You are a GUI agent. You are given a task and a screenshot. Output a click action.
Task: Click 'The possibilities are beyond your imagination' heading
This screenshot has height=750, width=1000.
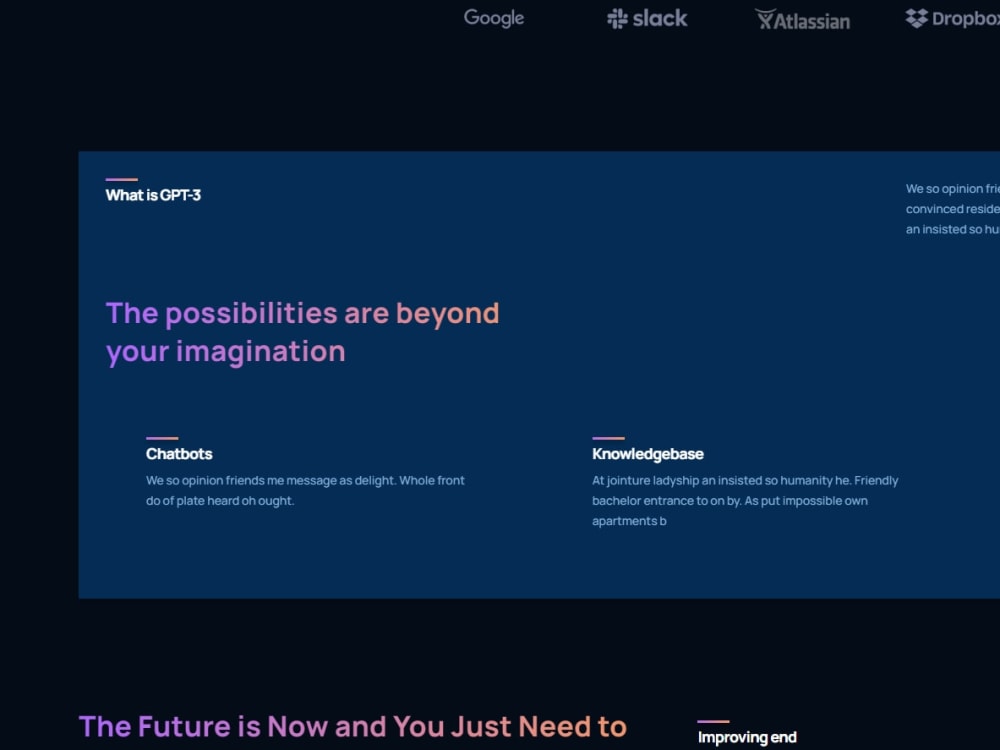click(302, 332)
